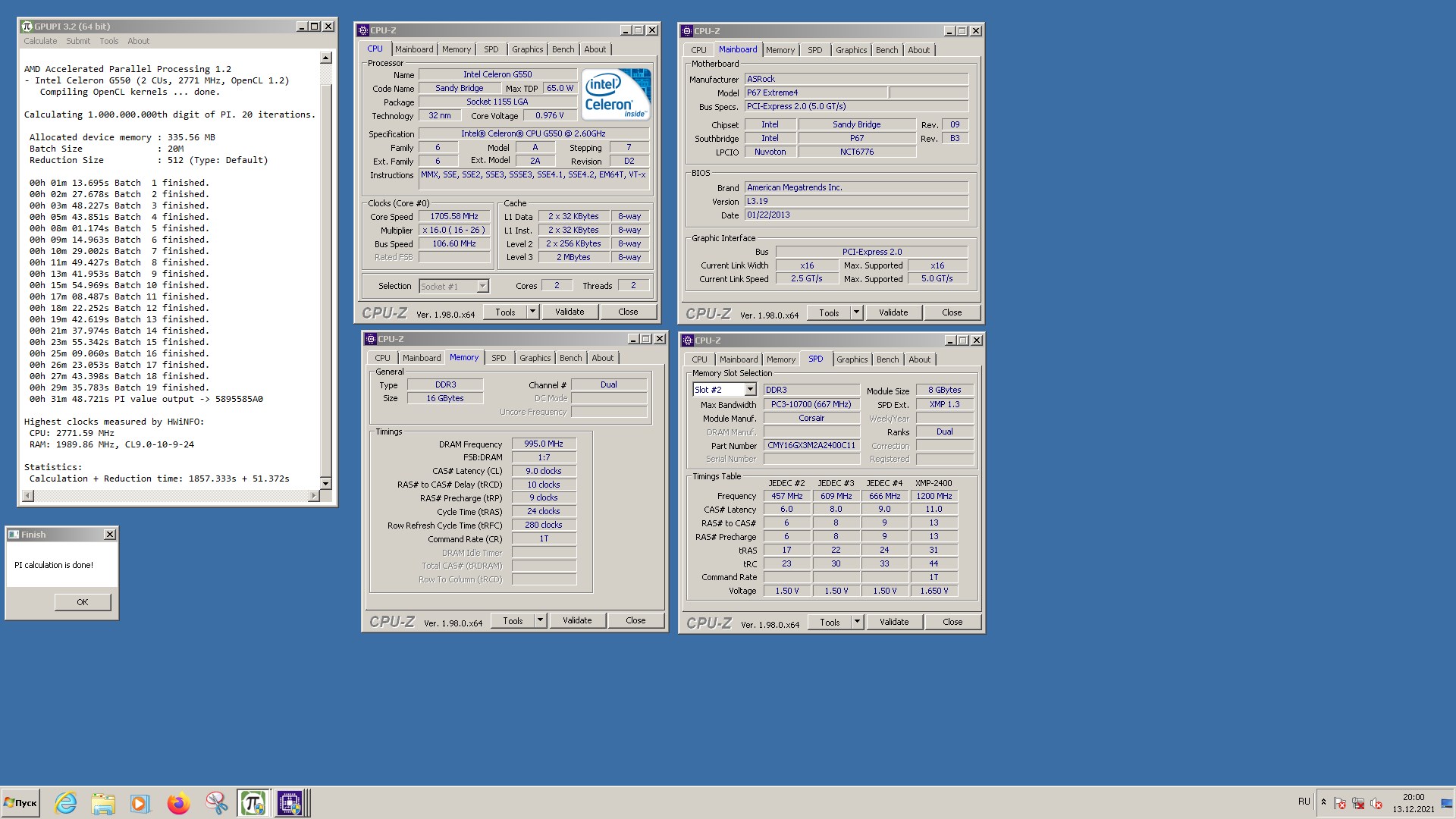The height and width of the screenshot is (819, 1456).
Task: Click Close button in CPU-Z SPD window
Action: pos(952,622)
